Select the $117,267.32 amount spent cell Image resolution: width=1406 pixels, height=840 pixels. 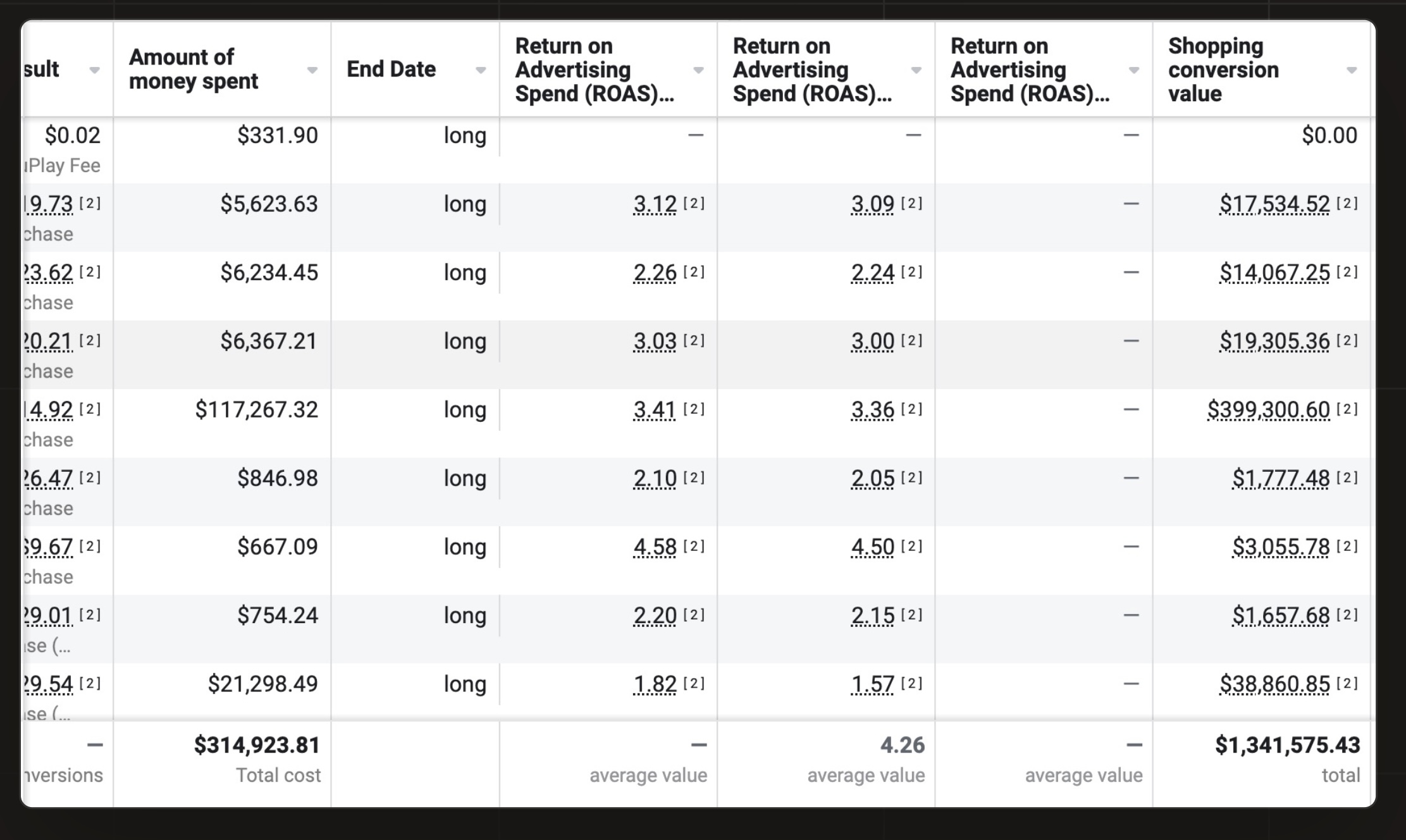click(256, 410)
